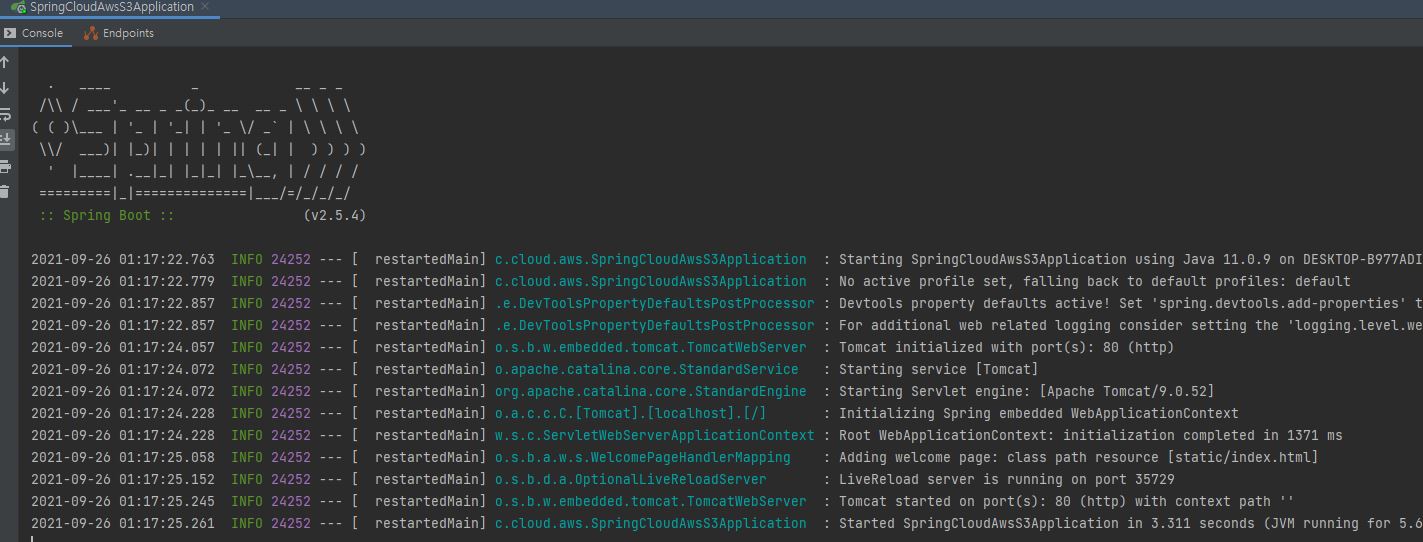Click 'Adding welcome page' log message
Viewport: 1423px width, 542px height.
click(1078, 457)
